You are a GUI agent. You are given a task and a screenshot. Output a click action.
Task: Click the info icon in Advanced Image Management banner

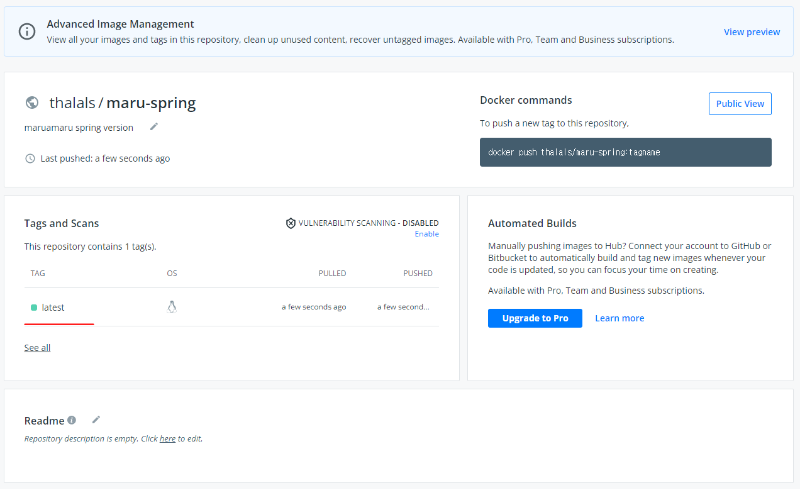[x=27, y=31]
